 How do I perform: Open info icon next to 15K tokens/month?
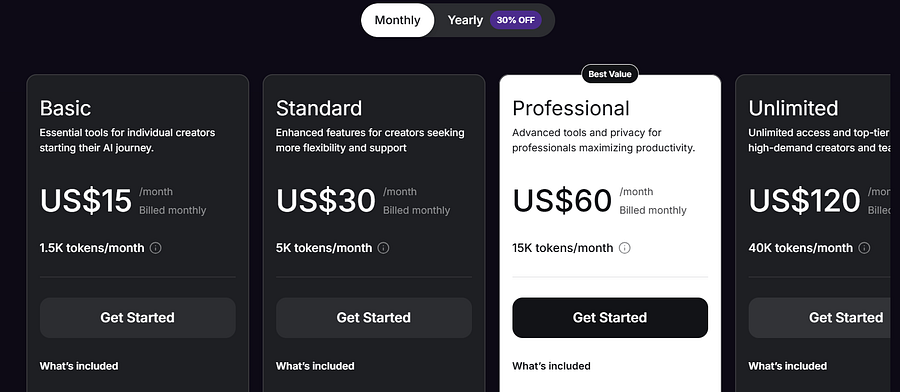click(x=624, y=248)
